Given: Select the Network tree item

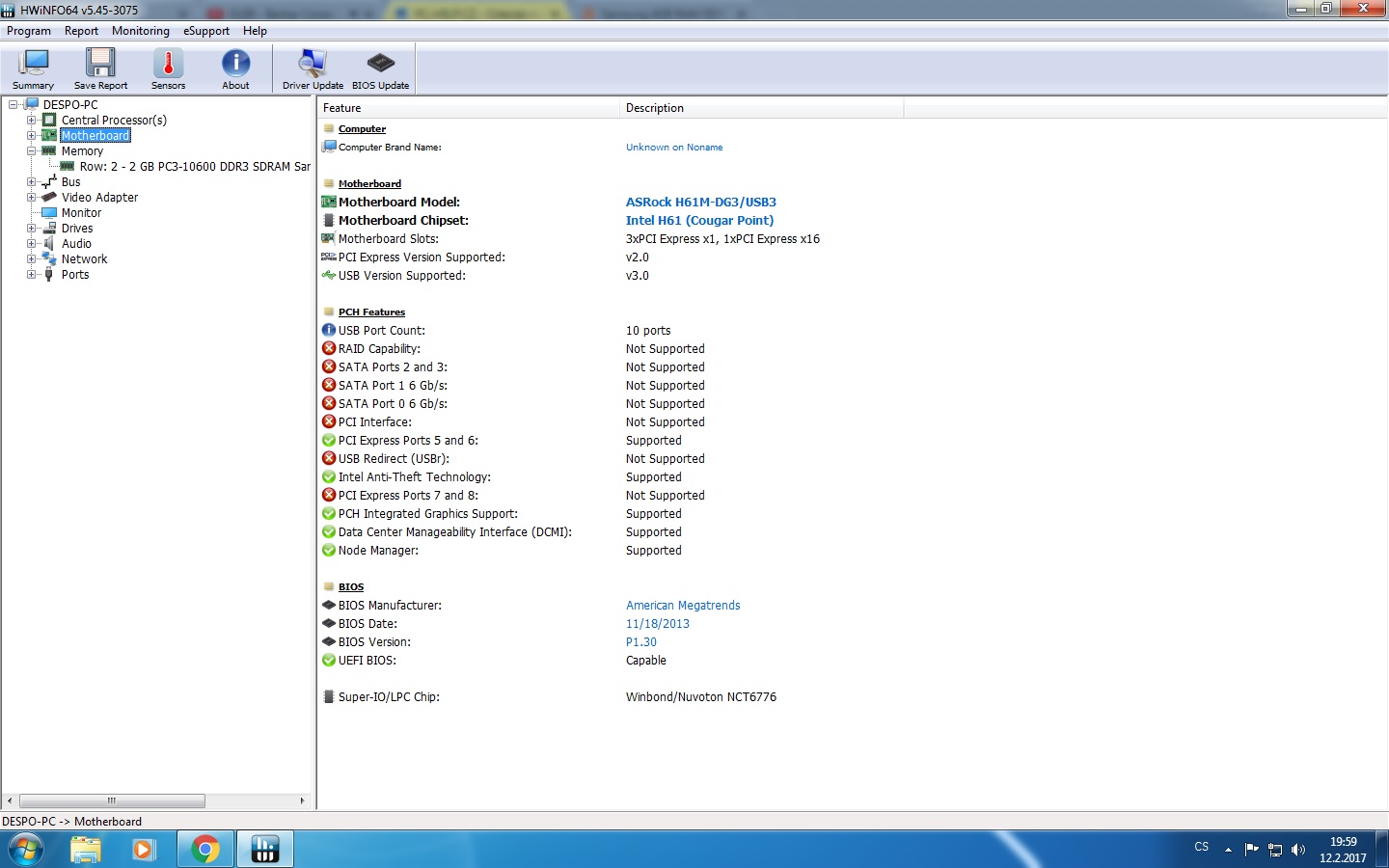Looking at the screenshot, I should [84, 259].
